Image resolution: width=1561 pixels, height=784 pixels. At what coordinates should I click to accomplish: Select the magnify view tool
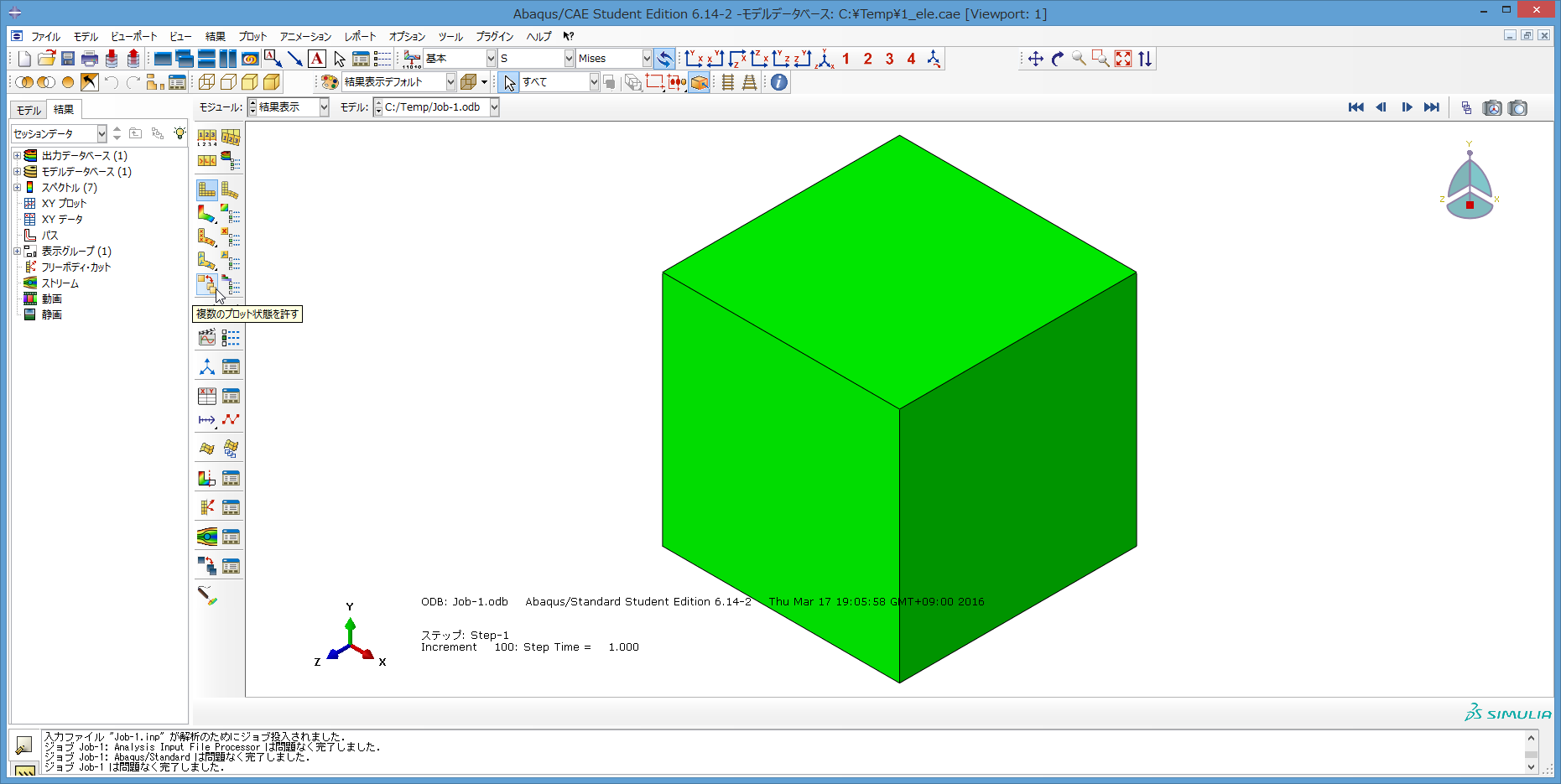(1080, 59)
